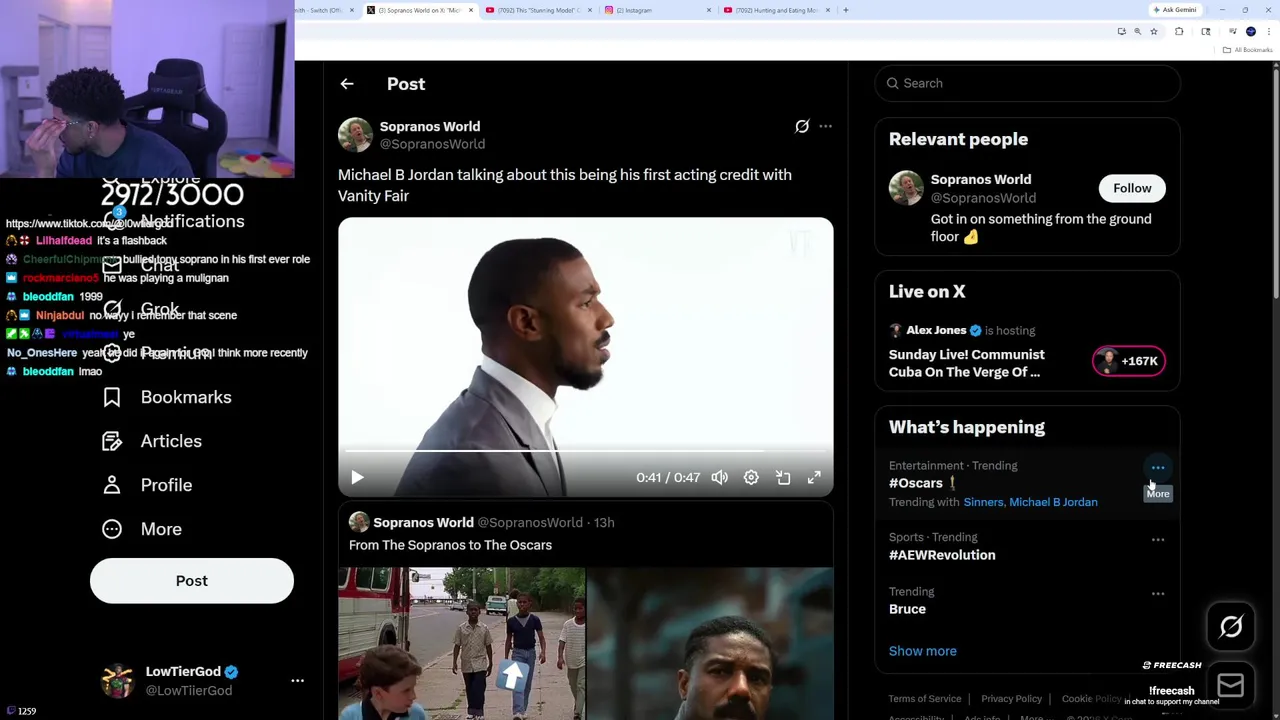Click the Post compose button

192,581
